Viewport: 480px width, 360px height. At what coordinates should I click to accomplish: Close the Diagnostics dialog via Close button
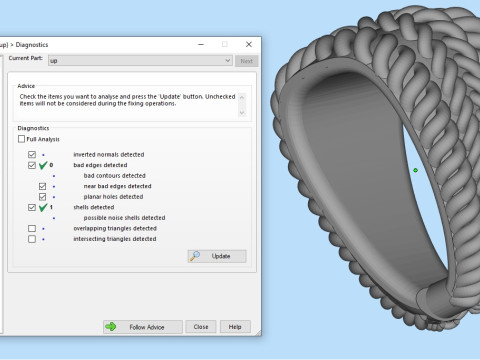pos(201,327)
